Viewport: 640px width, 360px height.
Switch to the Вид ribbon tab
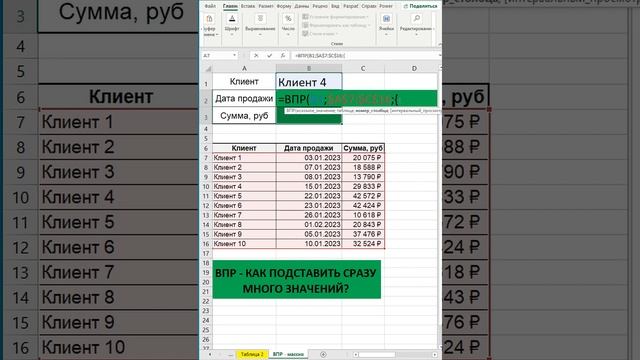(x=335, y=6)
